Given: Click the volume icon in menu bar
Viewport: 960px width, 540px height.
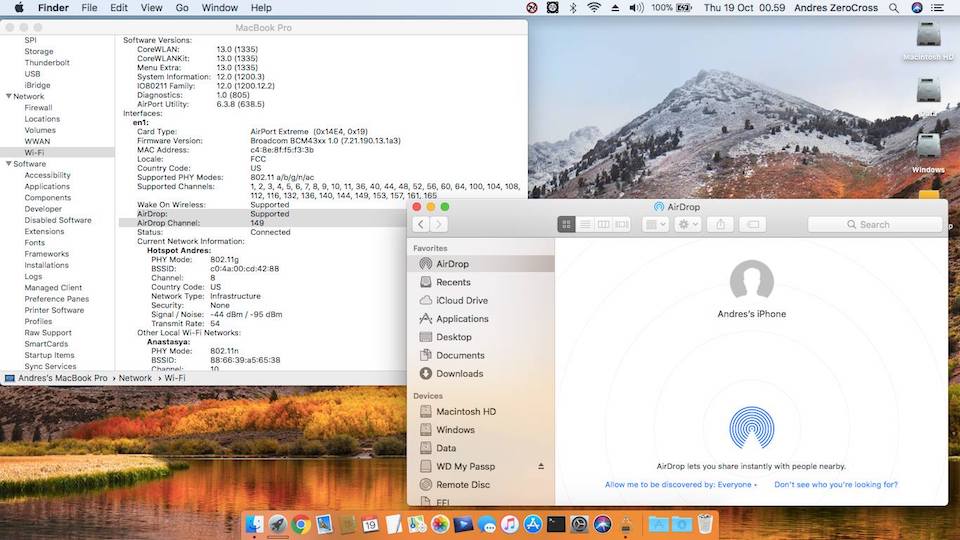Looking at the screenshot, I should coord(636,8).
